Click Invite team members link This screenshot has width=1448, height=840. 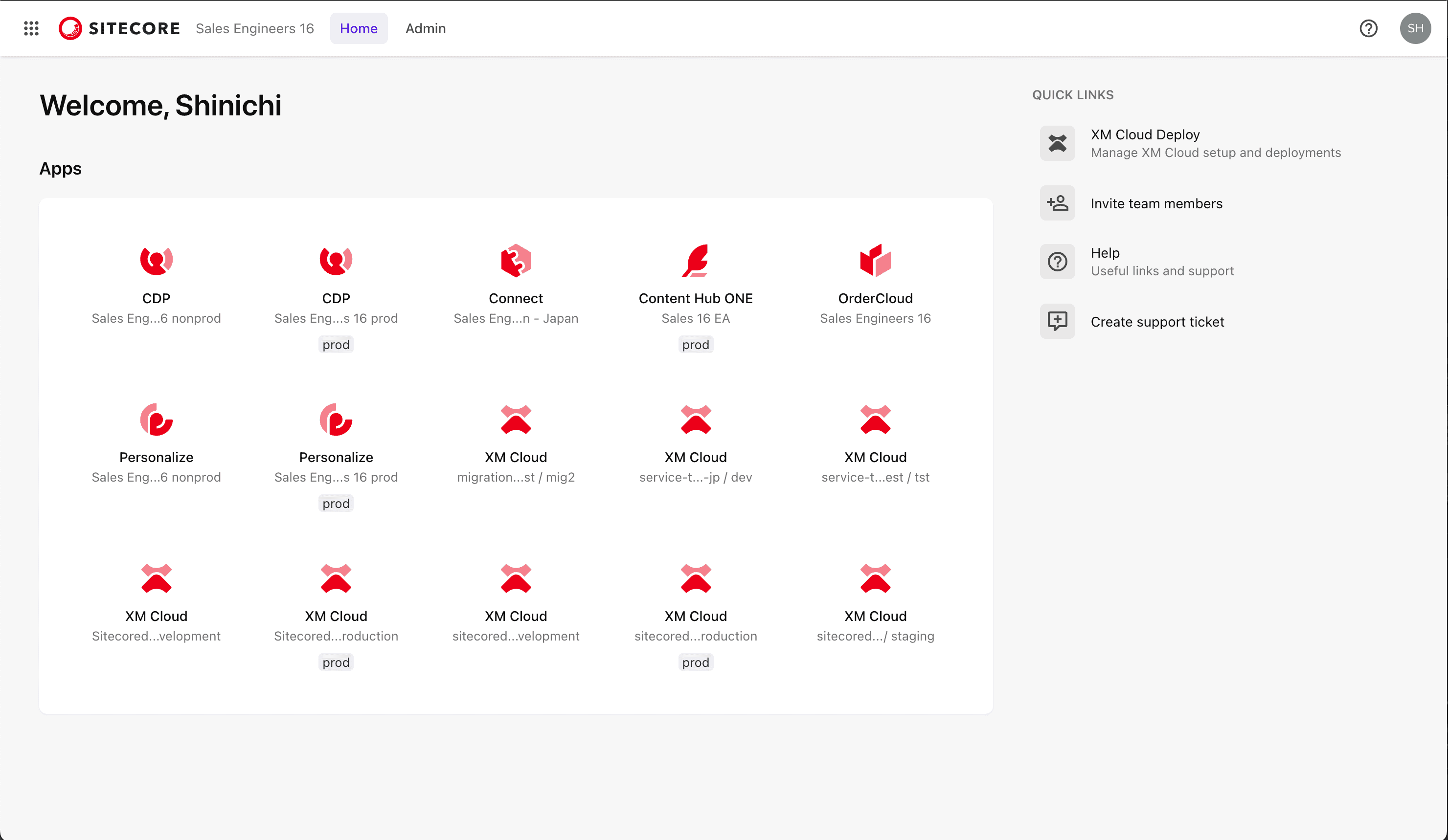click(x=1155, y=203)
